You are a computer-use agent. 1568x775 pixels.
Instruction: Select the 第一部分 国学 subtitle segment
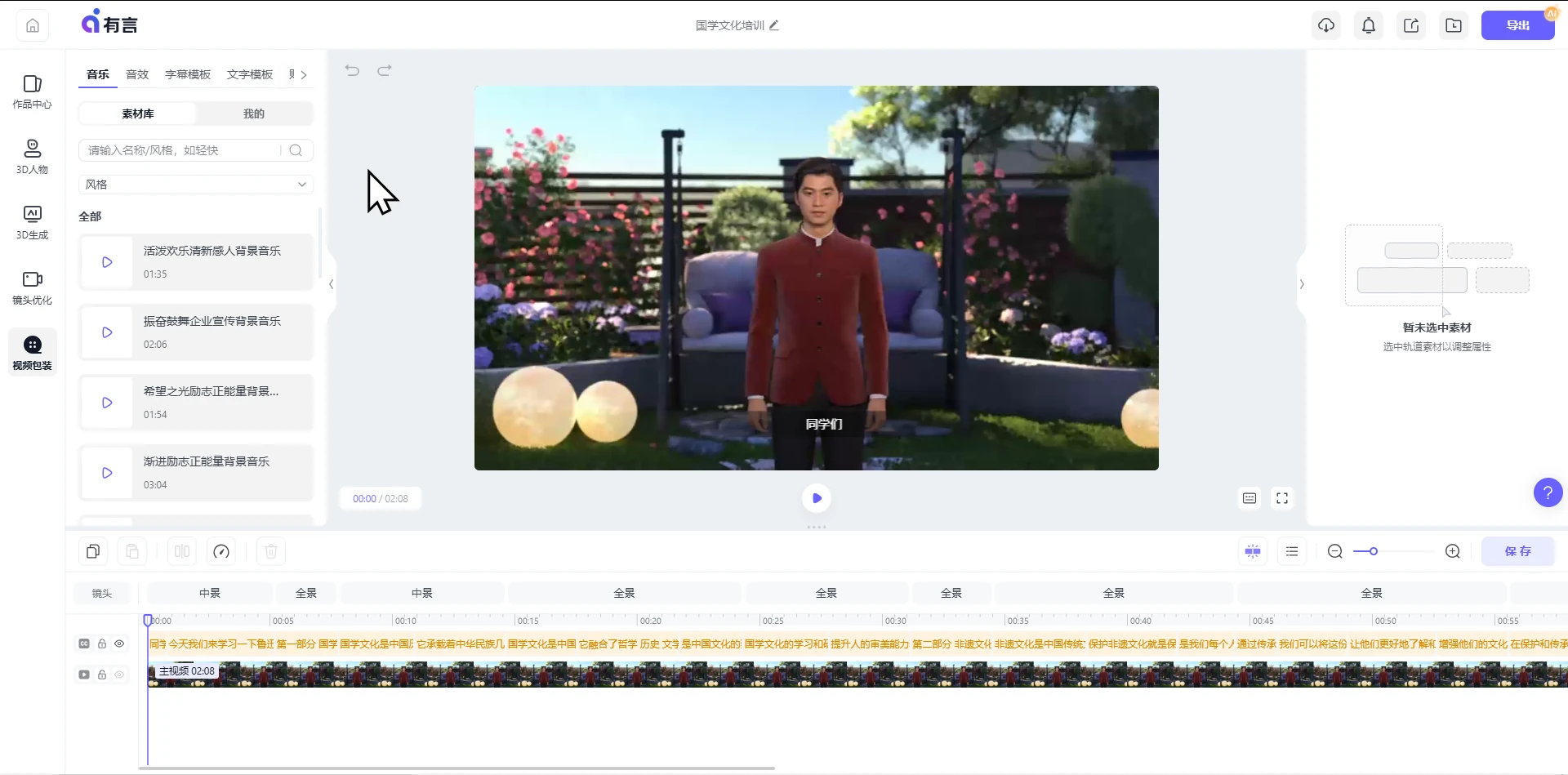click(306, 644)
